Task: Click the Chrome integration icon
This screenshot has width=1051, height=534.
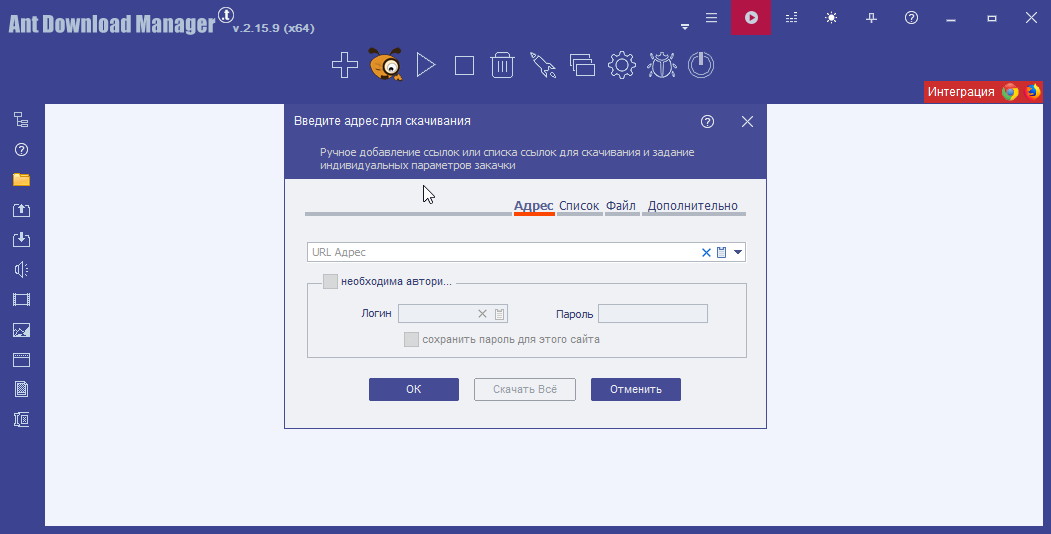Action: pyautogui.click(x=1010, y=92)
